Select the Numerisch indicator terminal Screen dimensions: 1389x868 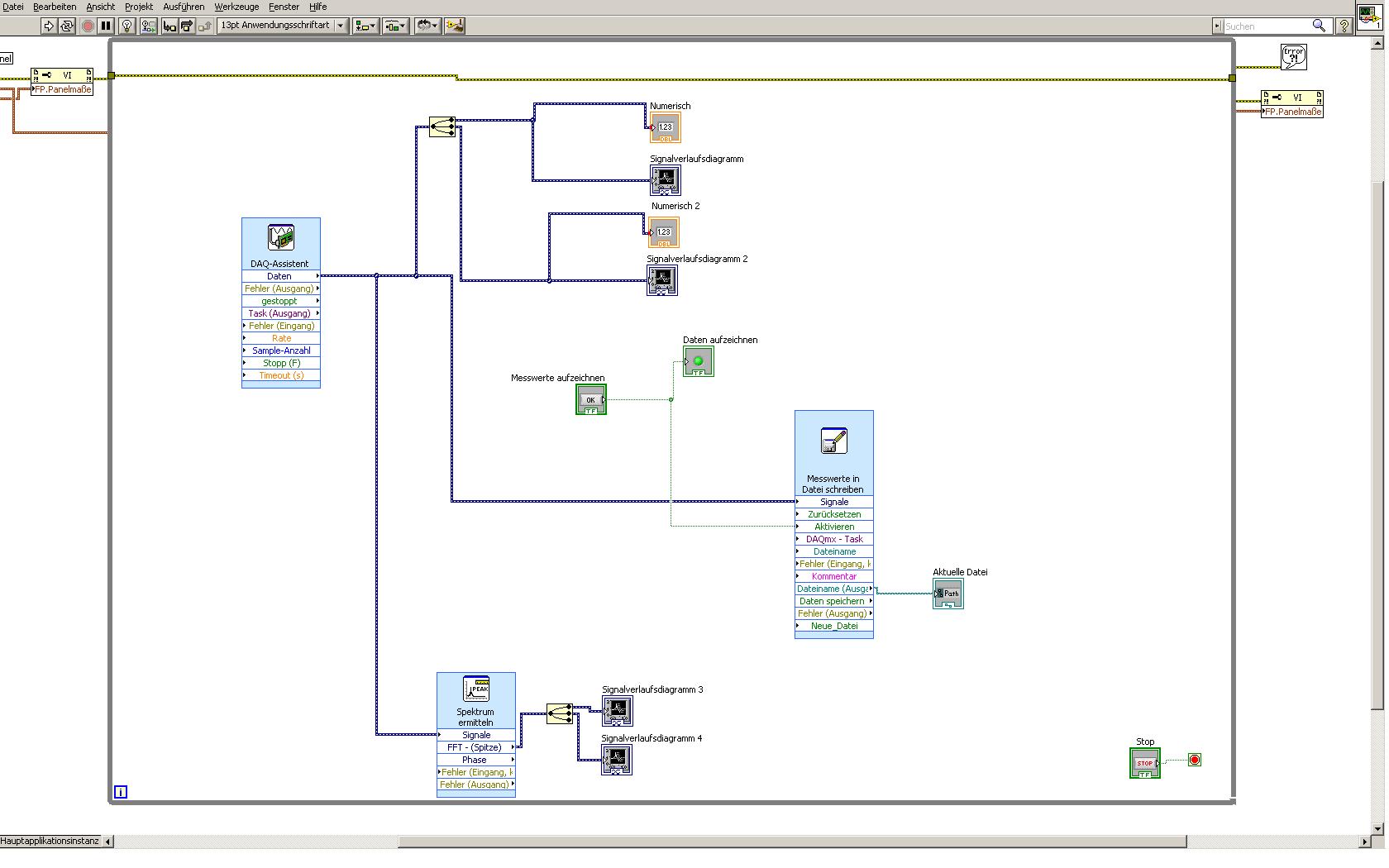pyautogui.click(x=665, y=128)
